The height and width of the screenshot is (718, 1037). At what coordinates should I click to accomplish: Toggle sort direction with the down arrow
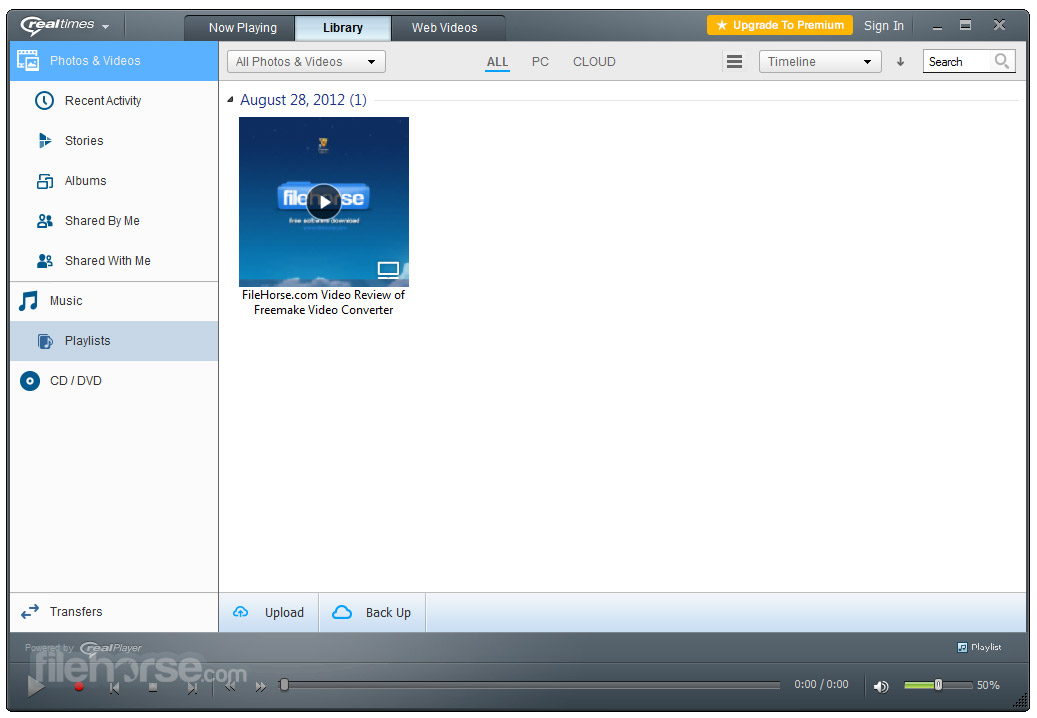coord(900,61)
